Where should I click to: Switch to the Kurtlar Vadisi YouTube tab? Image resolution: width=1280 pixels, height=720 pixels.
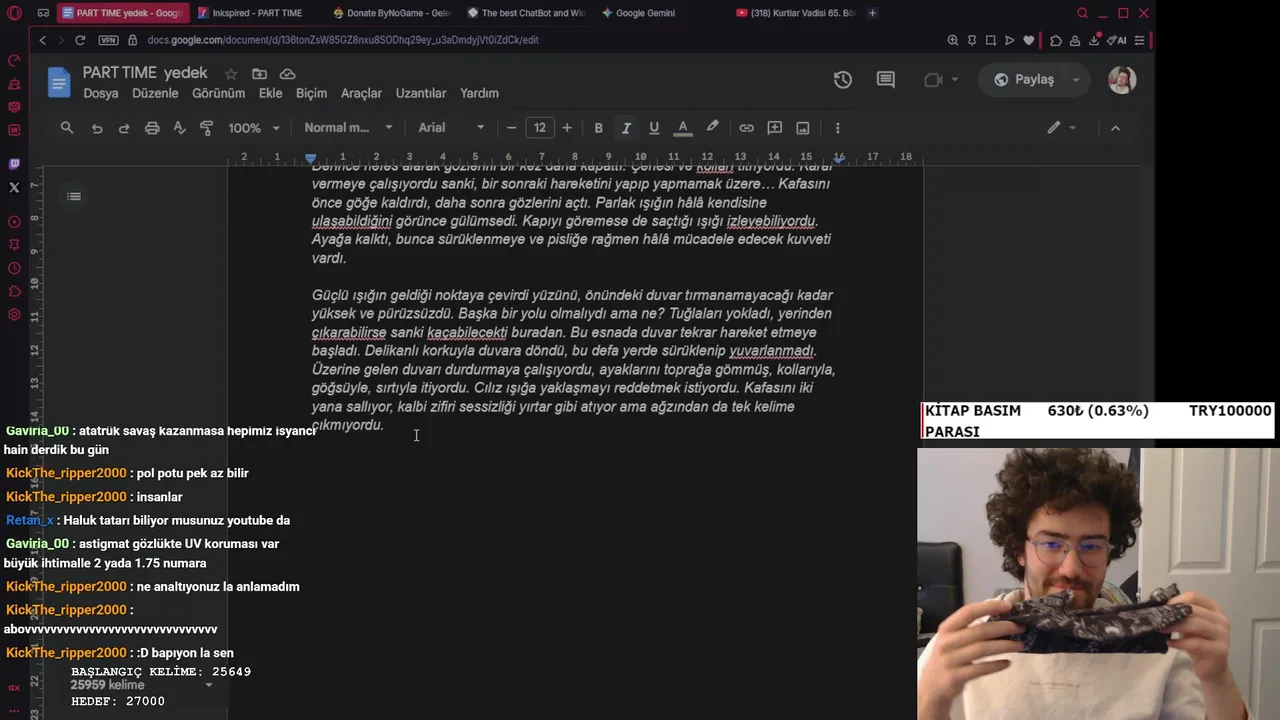pyautogui.click(x=795, y=13)
